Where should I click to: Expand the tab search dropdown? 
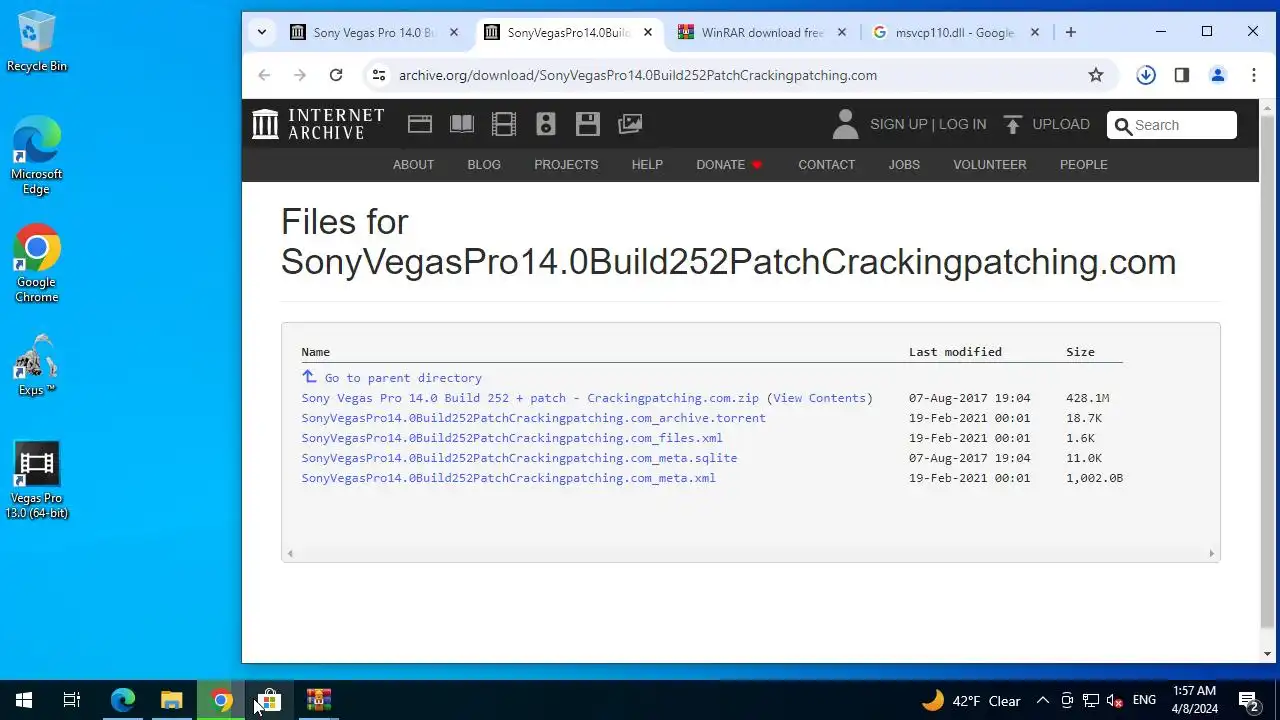coord(262,32)
